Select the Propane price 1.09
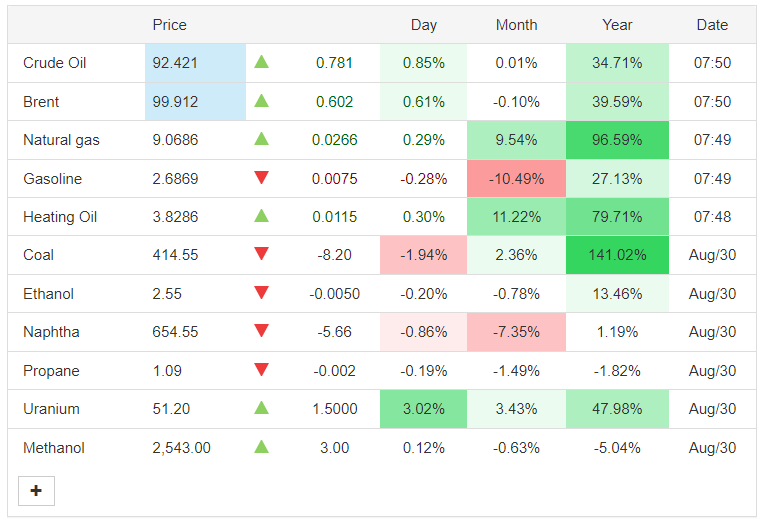This screenshot has height=522, width=766. (167, 371)
